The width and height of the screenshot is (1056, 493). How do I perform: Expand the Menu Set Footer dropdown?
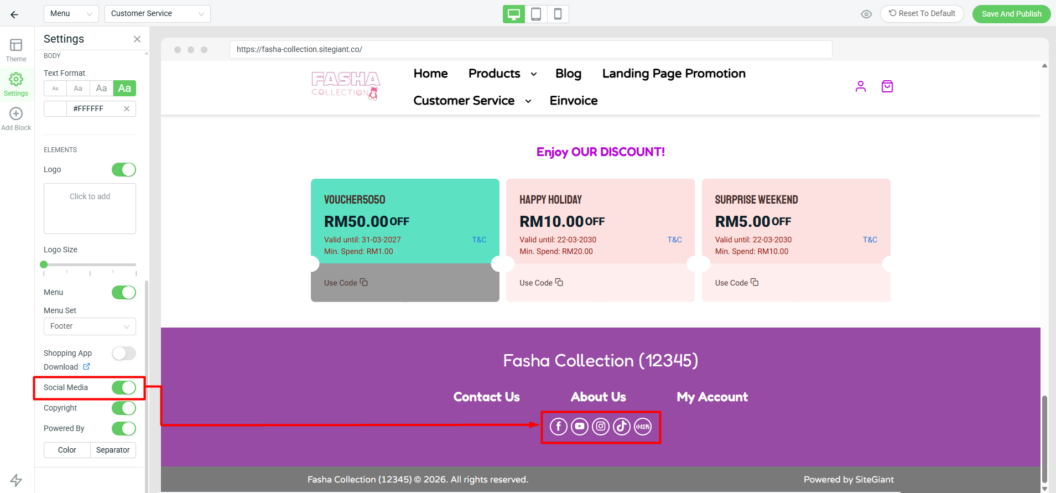click(x=90, y=326)
